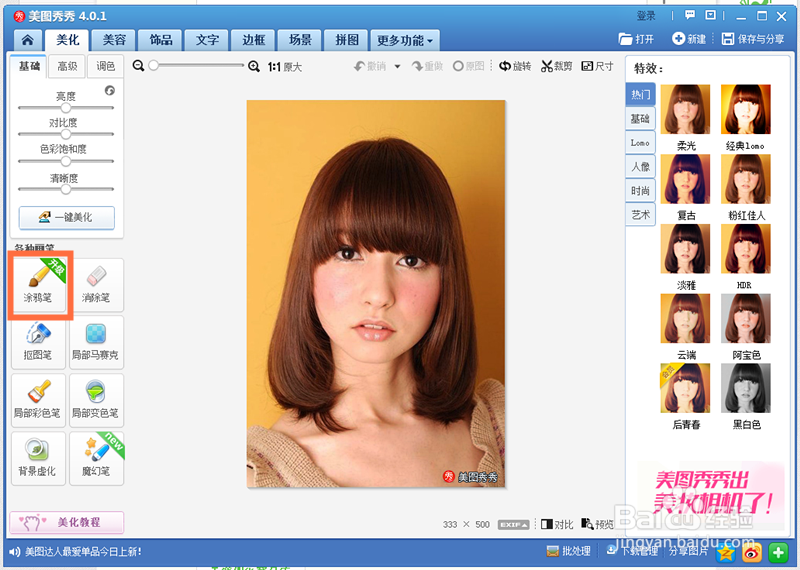
Task: Click the 一键美化 one-click beautify button
Action: click(x=67, y=217)
